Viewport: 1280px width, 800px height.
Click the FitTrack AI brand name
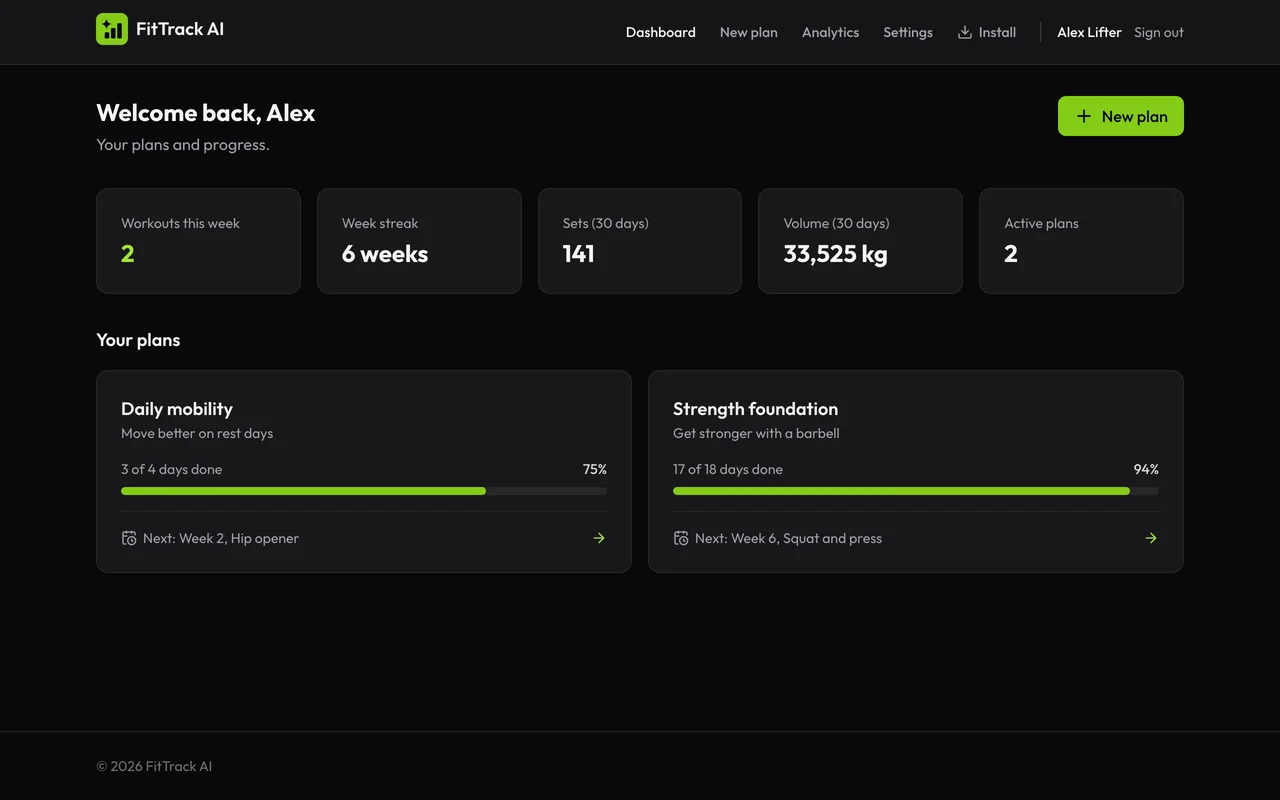tap(180, 29)
